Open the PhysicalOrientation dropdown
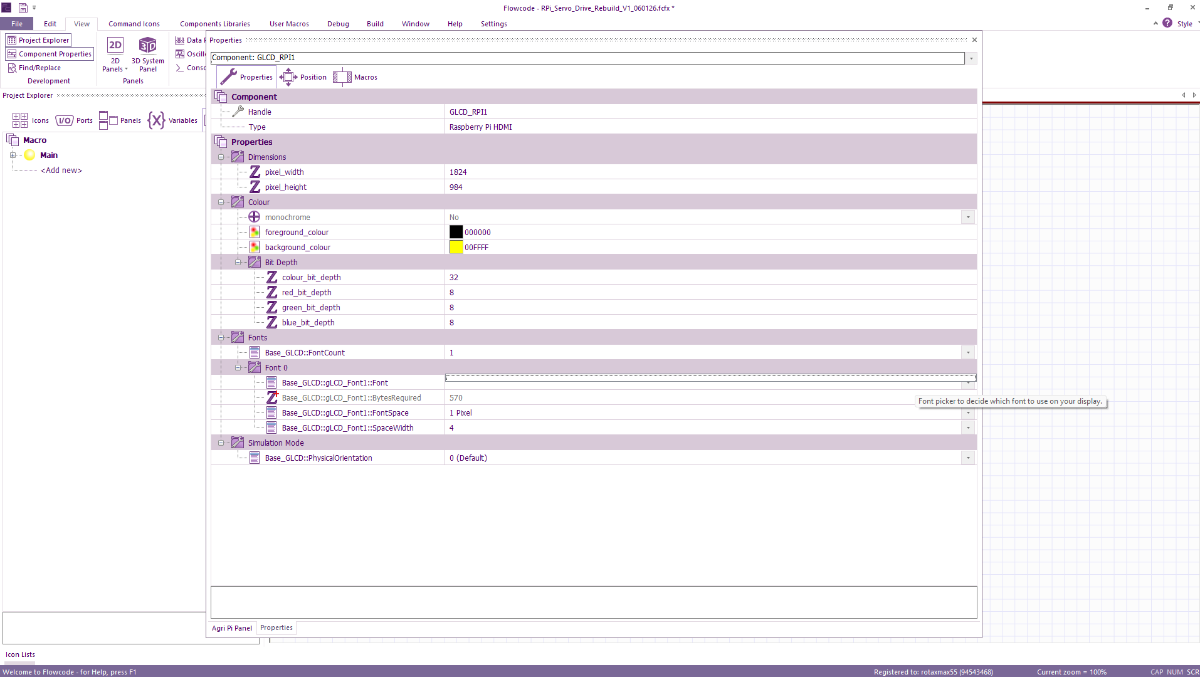The image size is (1200, 677). click(967, 458)
